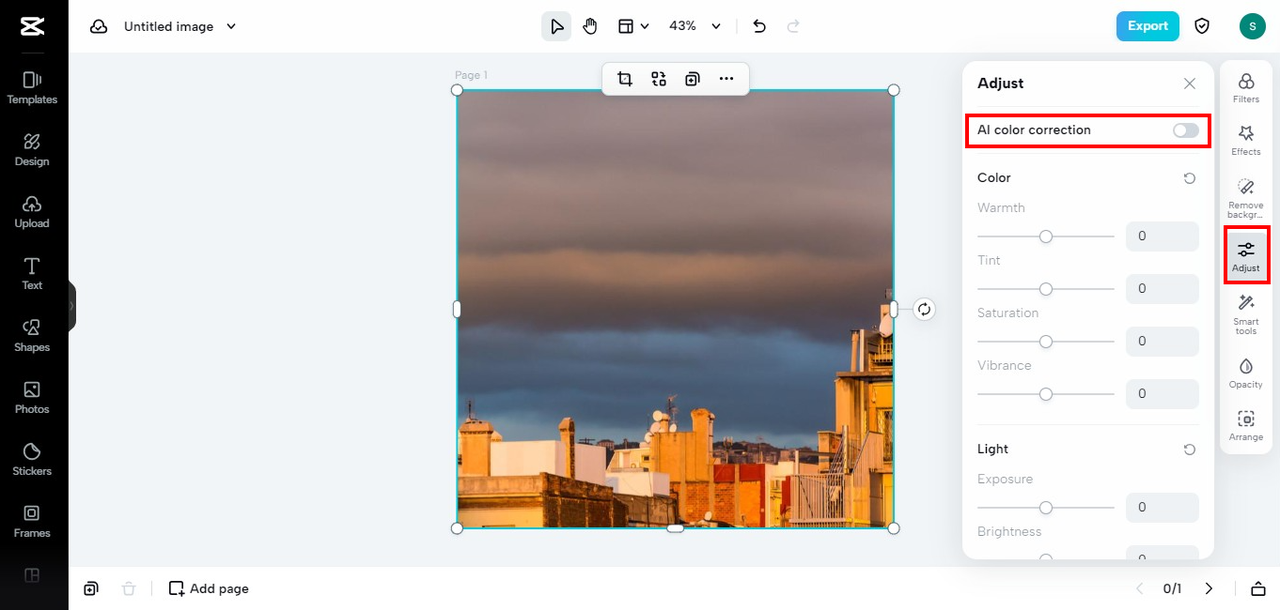Click the Saturation slider
Viewport: 1280px width, 610px height.
click(x=1045, y=341)
